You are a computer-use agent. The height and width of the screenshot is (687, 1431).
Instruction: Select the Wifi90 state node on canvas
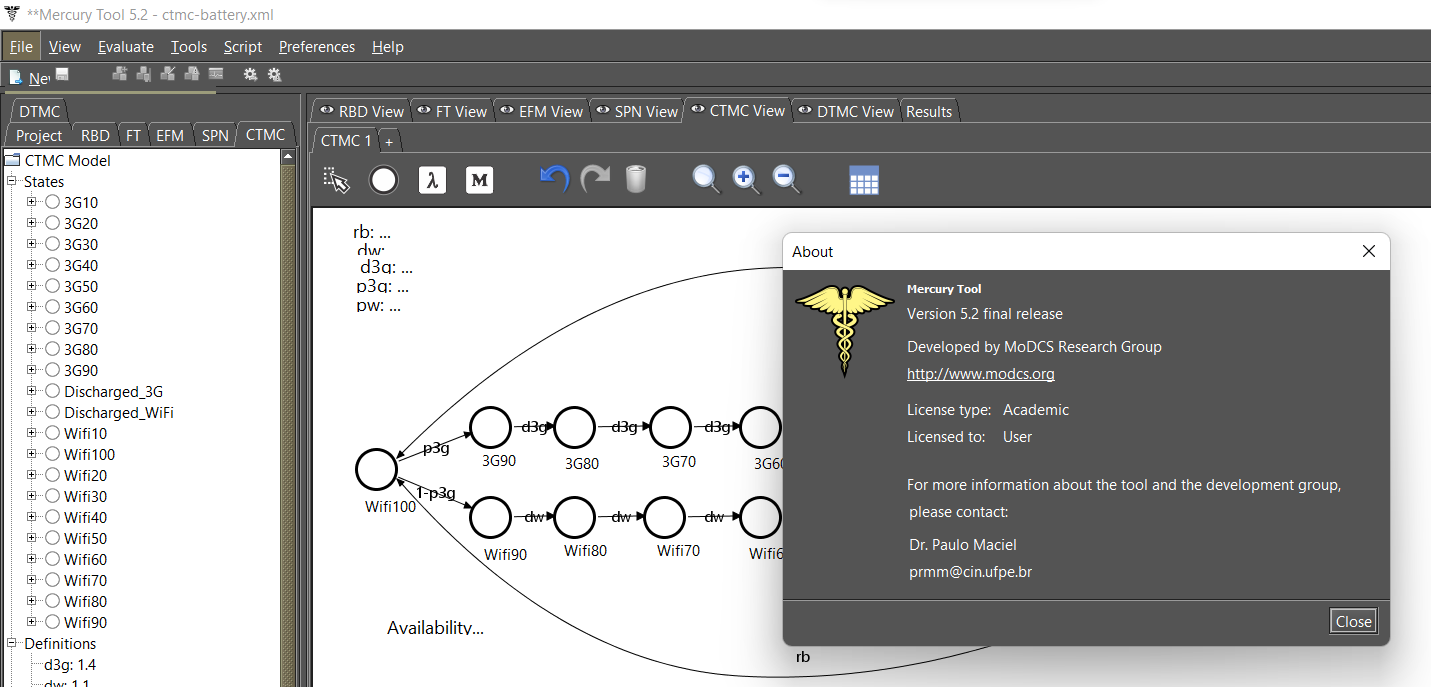coord(491,518)
